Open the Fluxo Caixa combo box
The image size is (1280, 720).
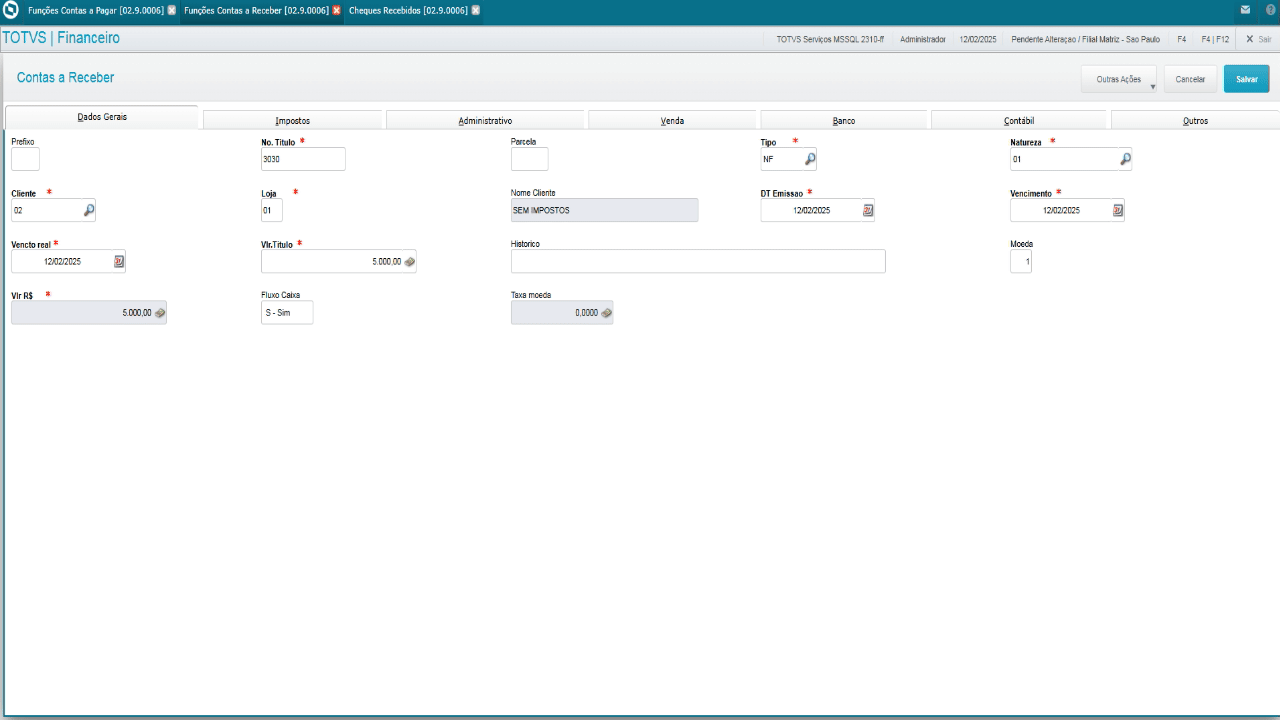tap(287, 313)
